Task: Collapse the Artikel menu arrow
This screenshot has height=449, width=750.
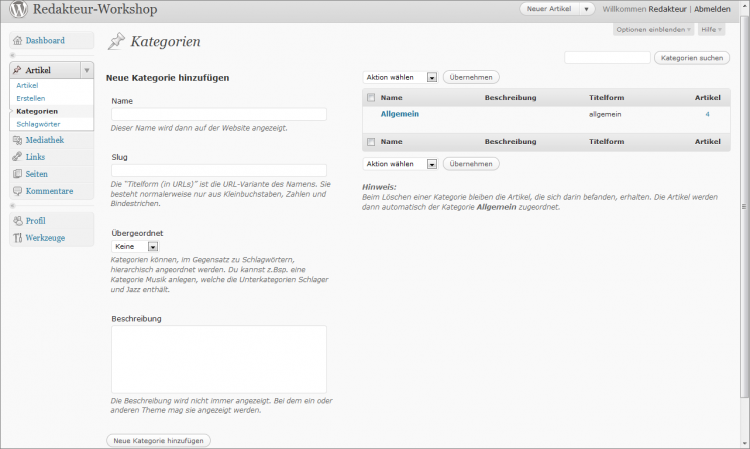Action: click(x=87, y=71)
